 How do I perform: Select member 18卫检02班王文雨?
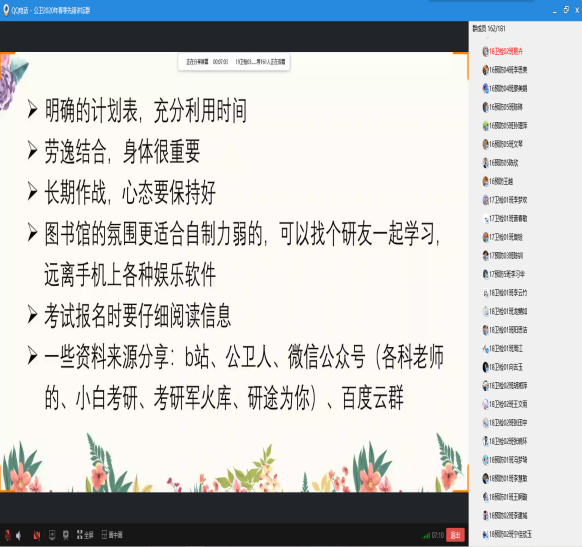[x=504, y=404]
